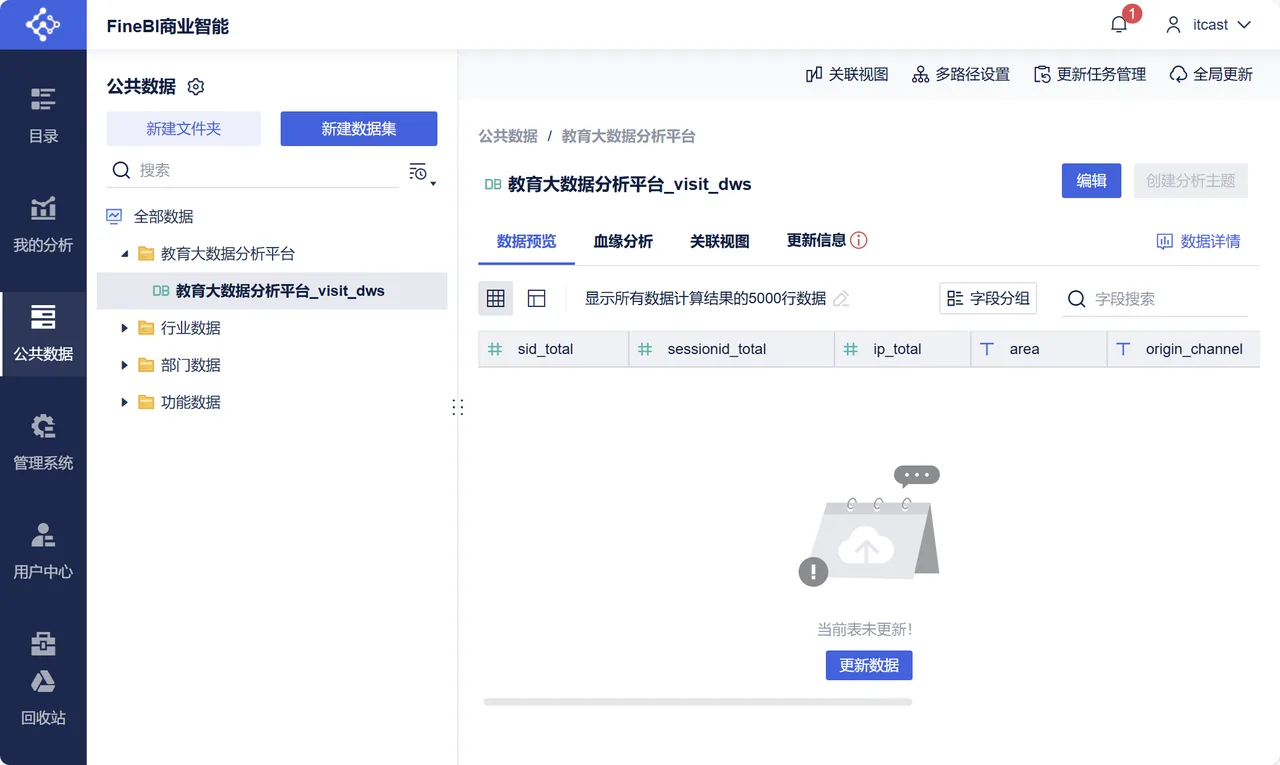Select the 数据预览 tab
The width and height of the screenshot is (1280, 765).
[526, 241]
